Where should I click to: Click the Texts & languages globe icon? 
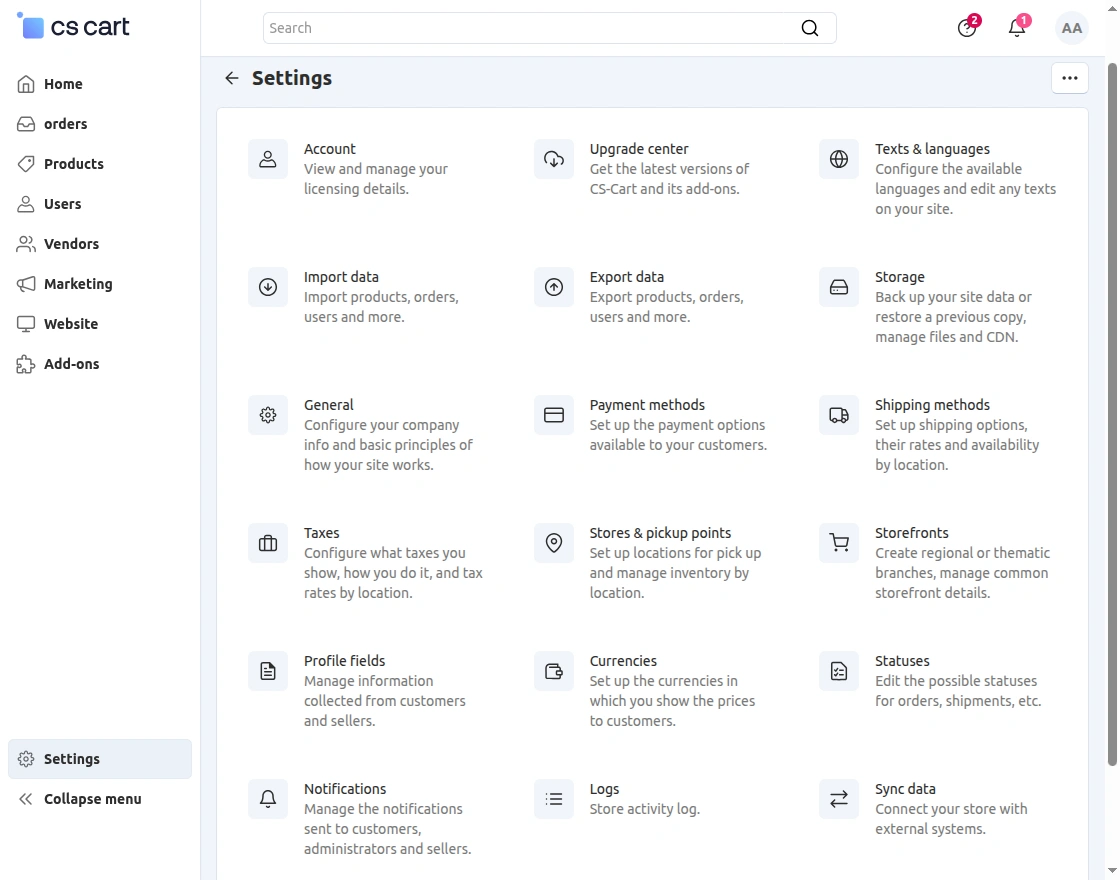[x=839, y=159]
